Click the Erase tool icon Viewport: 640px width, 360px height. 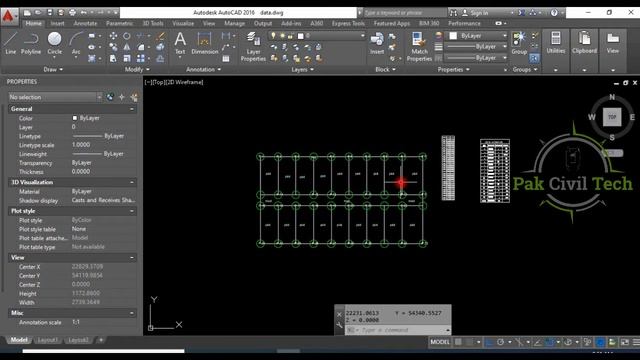click(161, 36)
